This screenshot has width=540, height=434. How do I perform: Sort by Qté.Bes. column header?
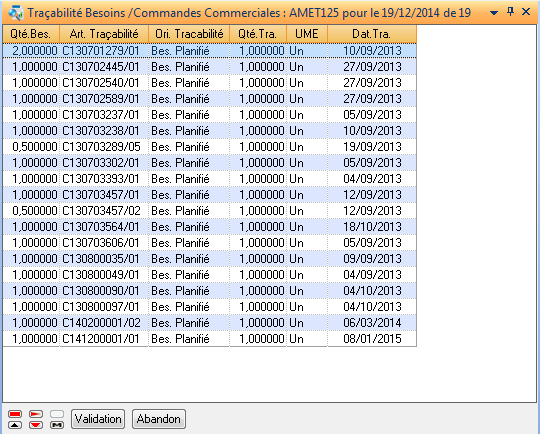pos(31,34)
